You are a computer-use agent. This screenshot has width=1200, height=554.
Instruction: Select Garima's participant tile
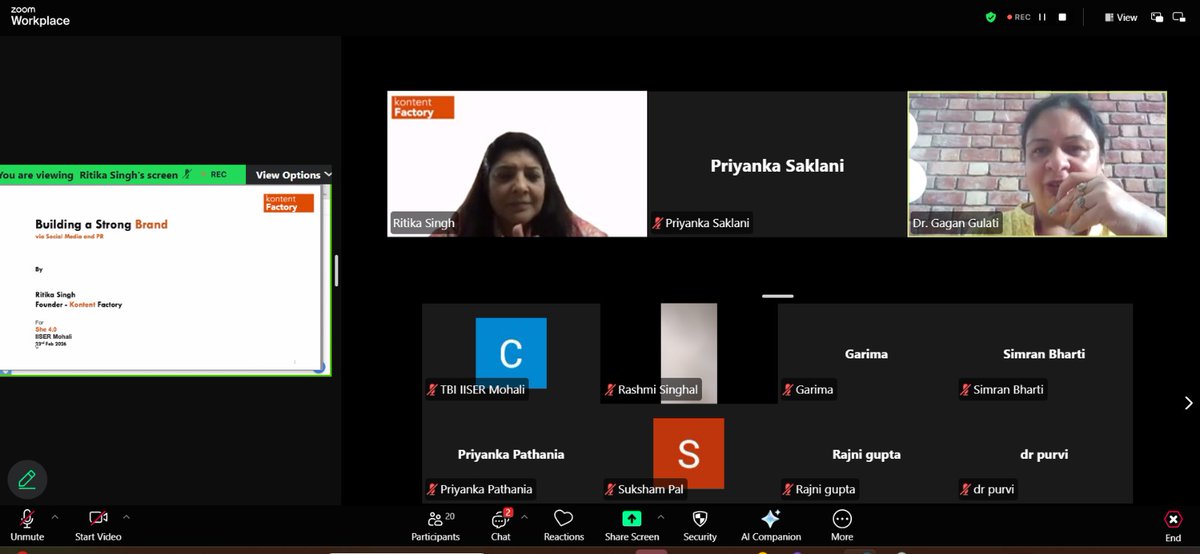866,353
